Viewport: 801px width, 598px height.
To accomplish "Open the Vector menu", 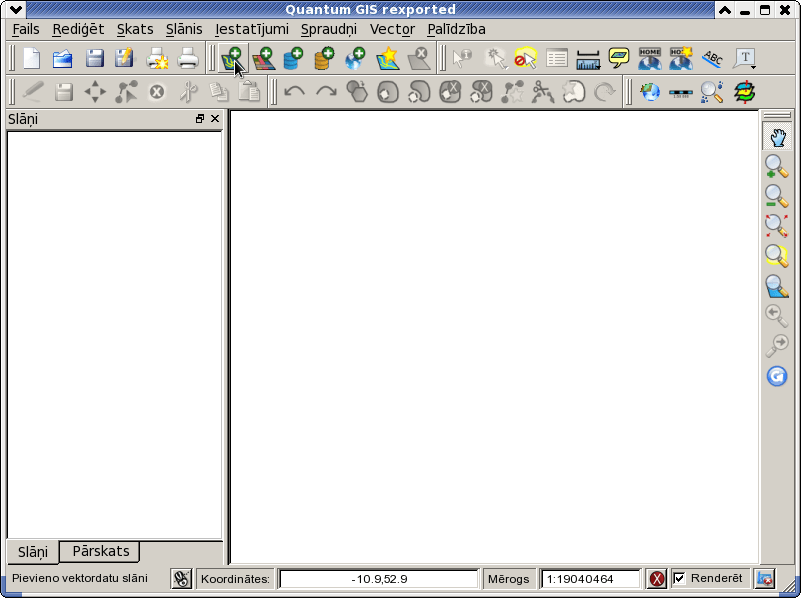I will coord(392,30).
